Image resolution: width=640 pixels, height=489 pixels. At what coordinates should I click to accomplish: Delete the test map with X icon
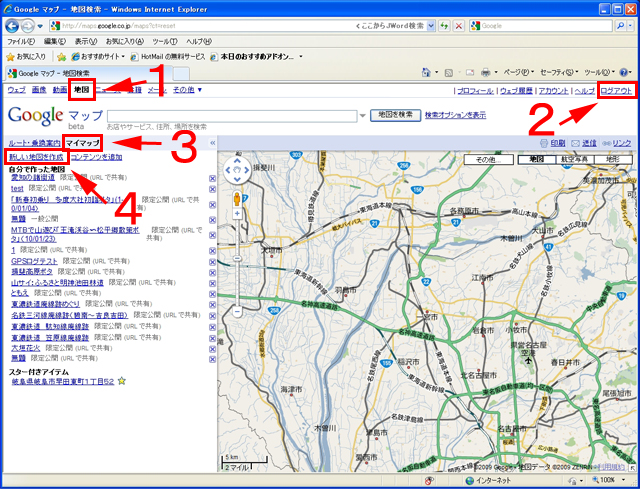212,189
